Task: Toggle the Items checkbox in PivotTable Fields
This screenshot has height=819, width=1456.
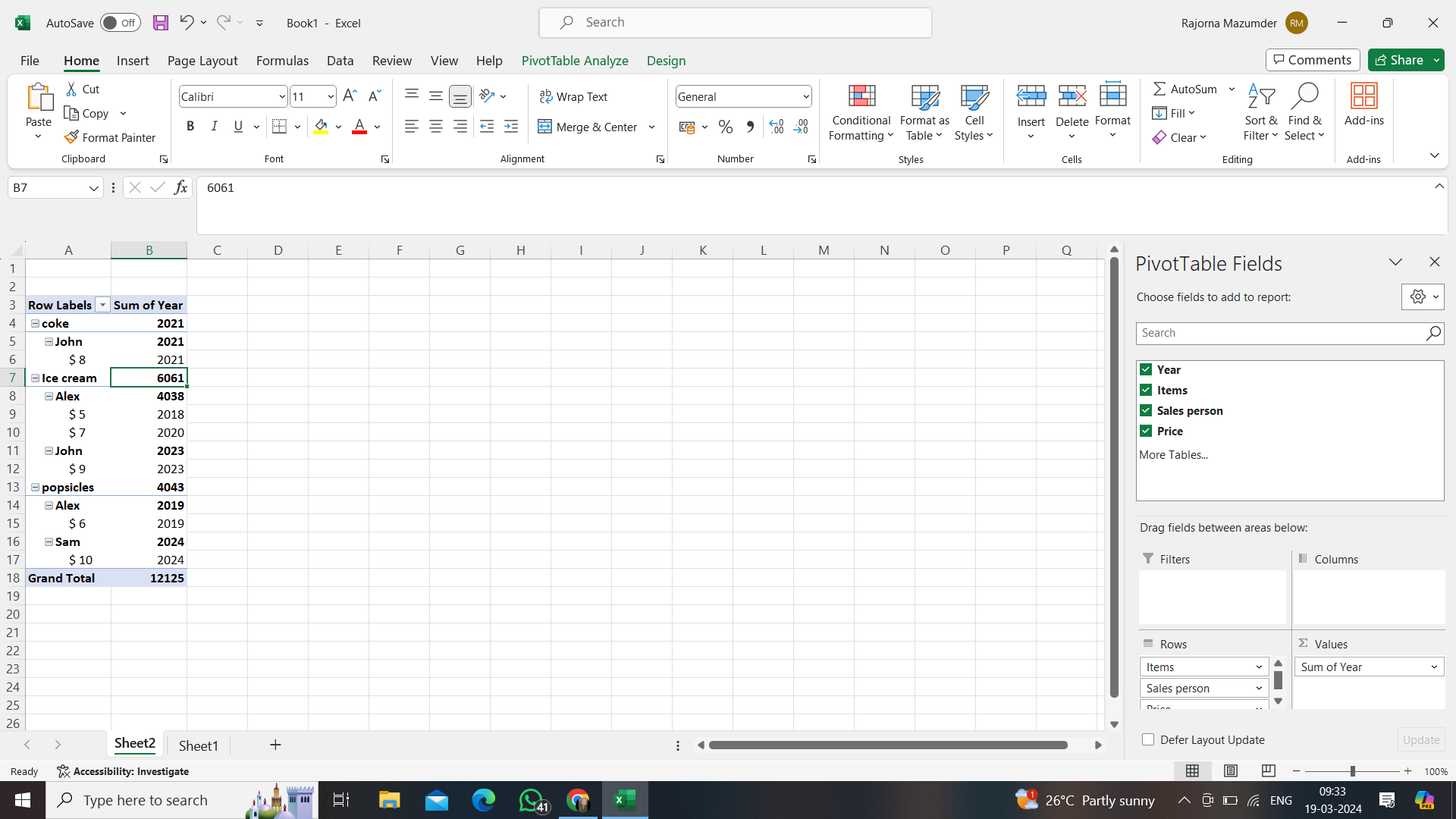Action: click(1148, 390)
